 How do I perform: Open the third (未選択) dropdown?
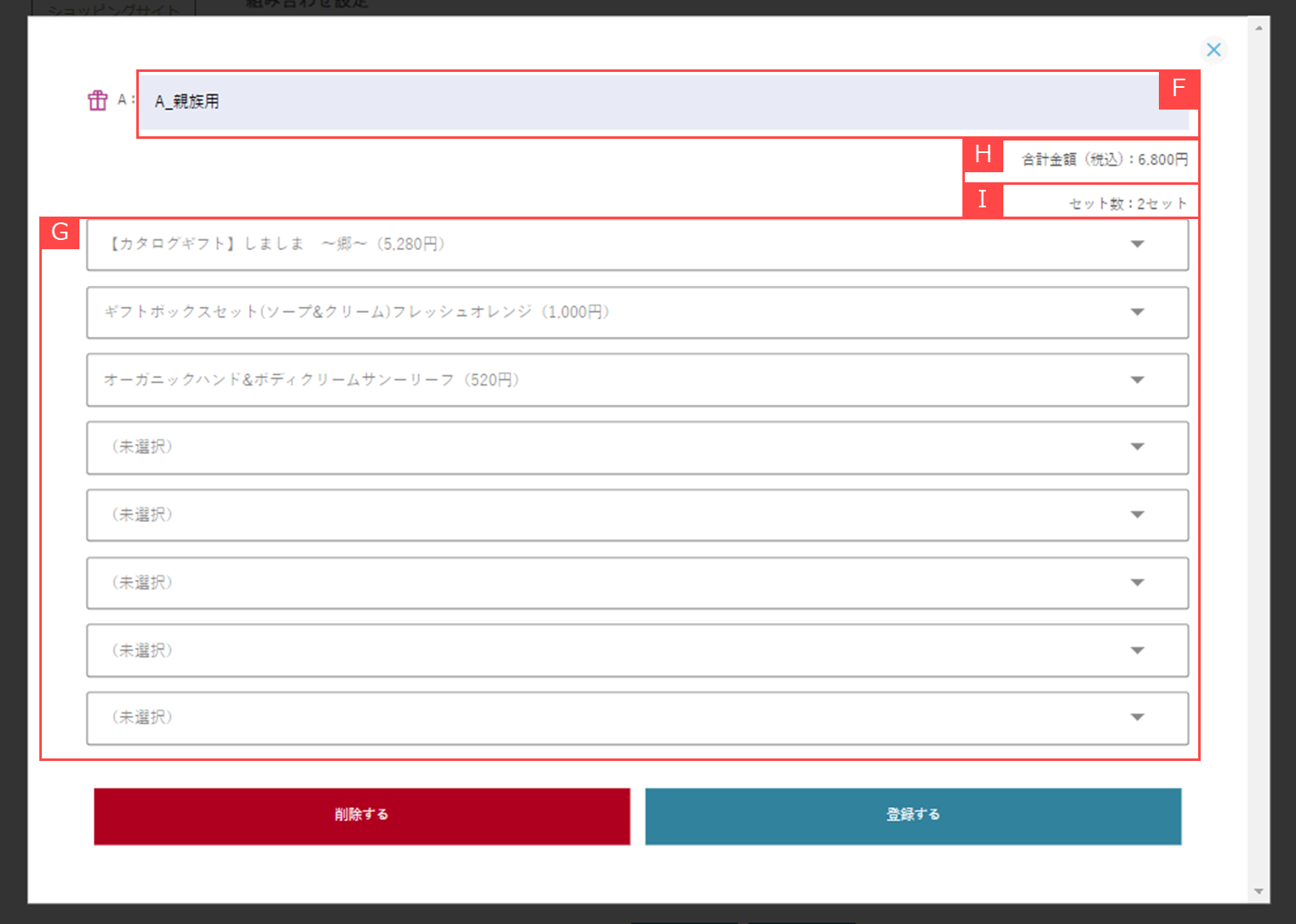[637, 583]
